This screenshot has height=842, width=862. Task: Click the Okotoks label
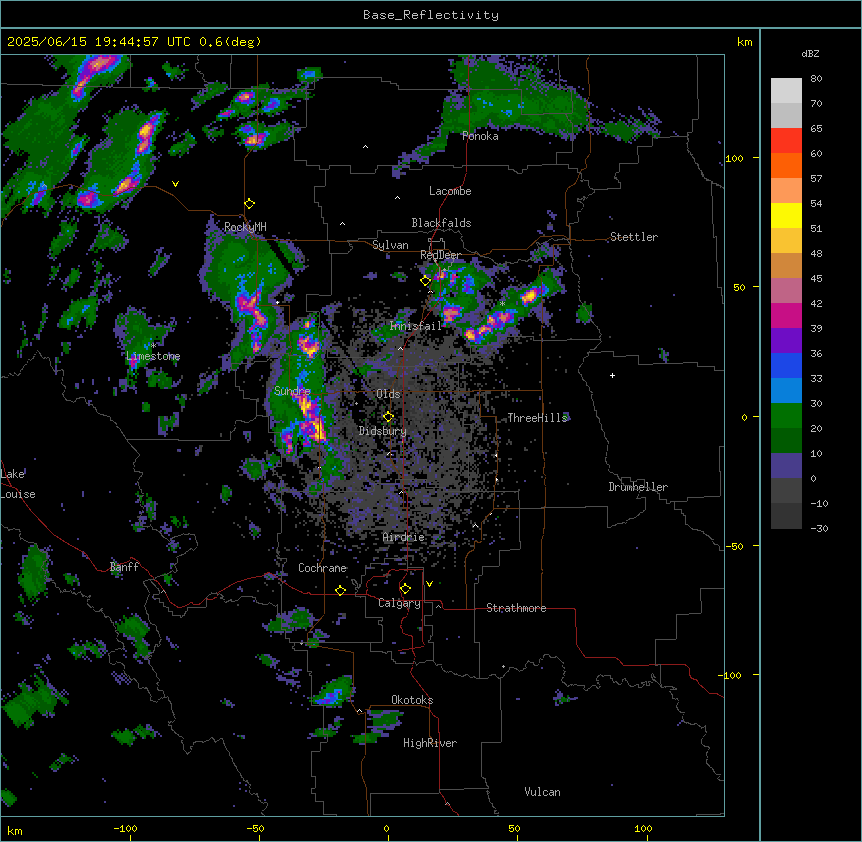click(x=412, y=700)
